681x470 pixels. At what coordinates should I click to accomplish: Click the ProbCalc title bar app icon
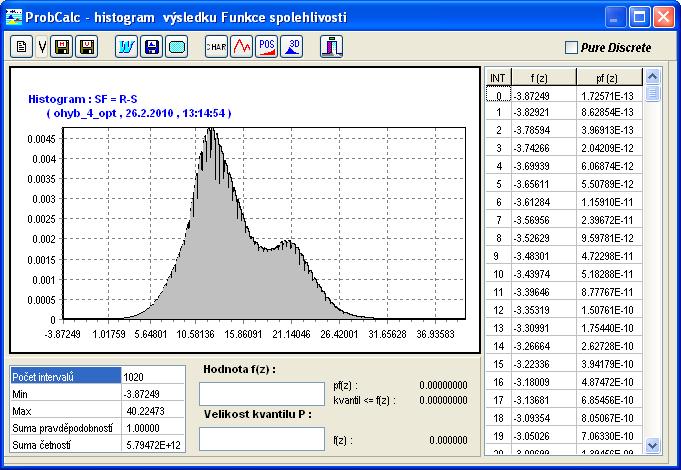click(13, 17)
